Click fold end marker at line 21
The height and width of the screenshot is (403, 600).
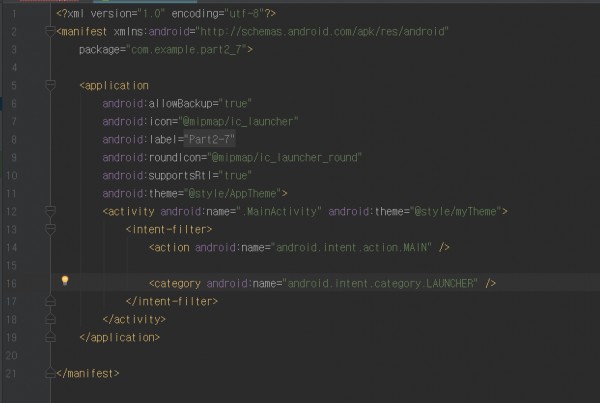tap(50, 373)
